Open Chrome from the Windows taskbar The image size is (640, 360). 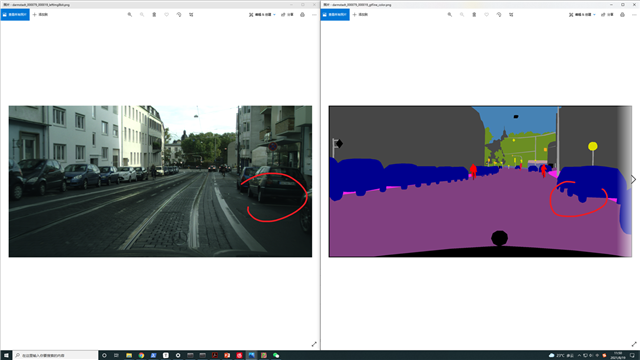(141, 356)
